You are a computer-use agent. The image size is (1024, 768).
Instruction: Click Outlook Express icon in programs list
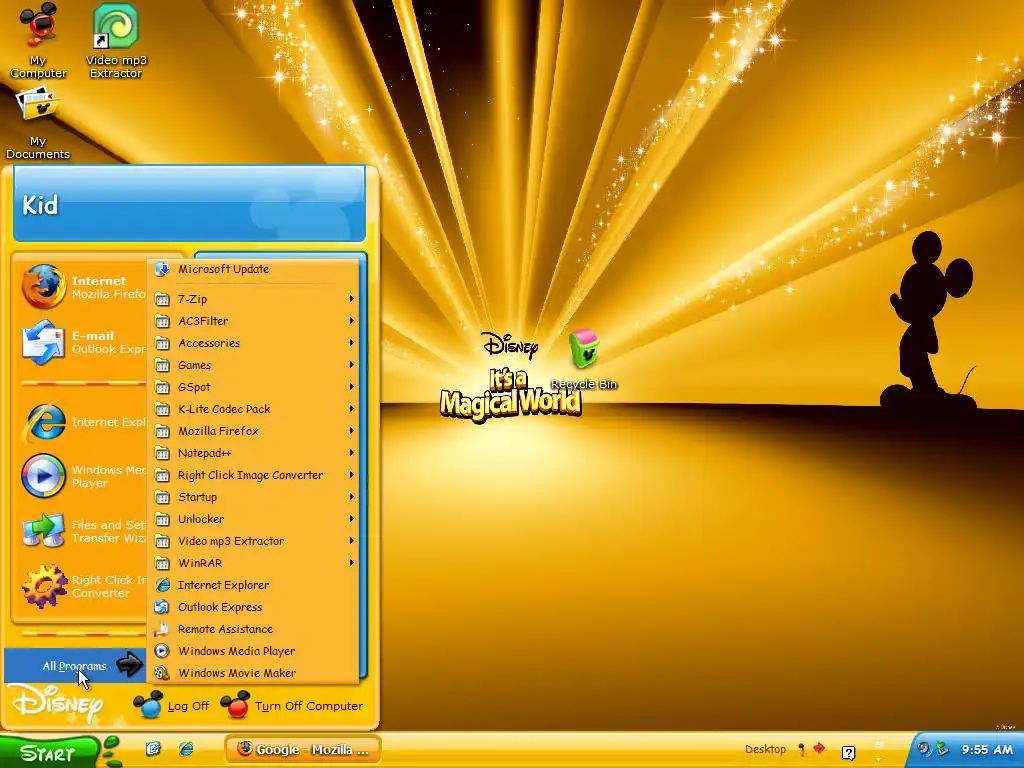pyautogui.click(x=162, y=607)
